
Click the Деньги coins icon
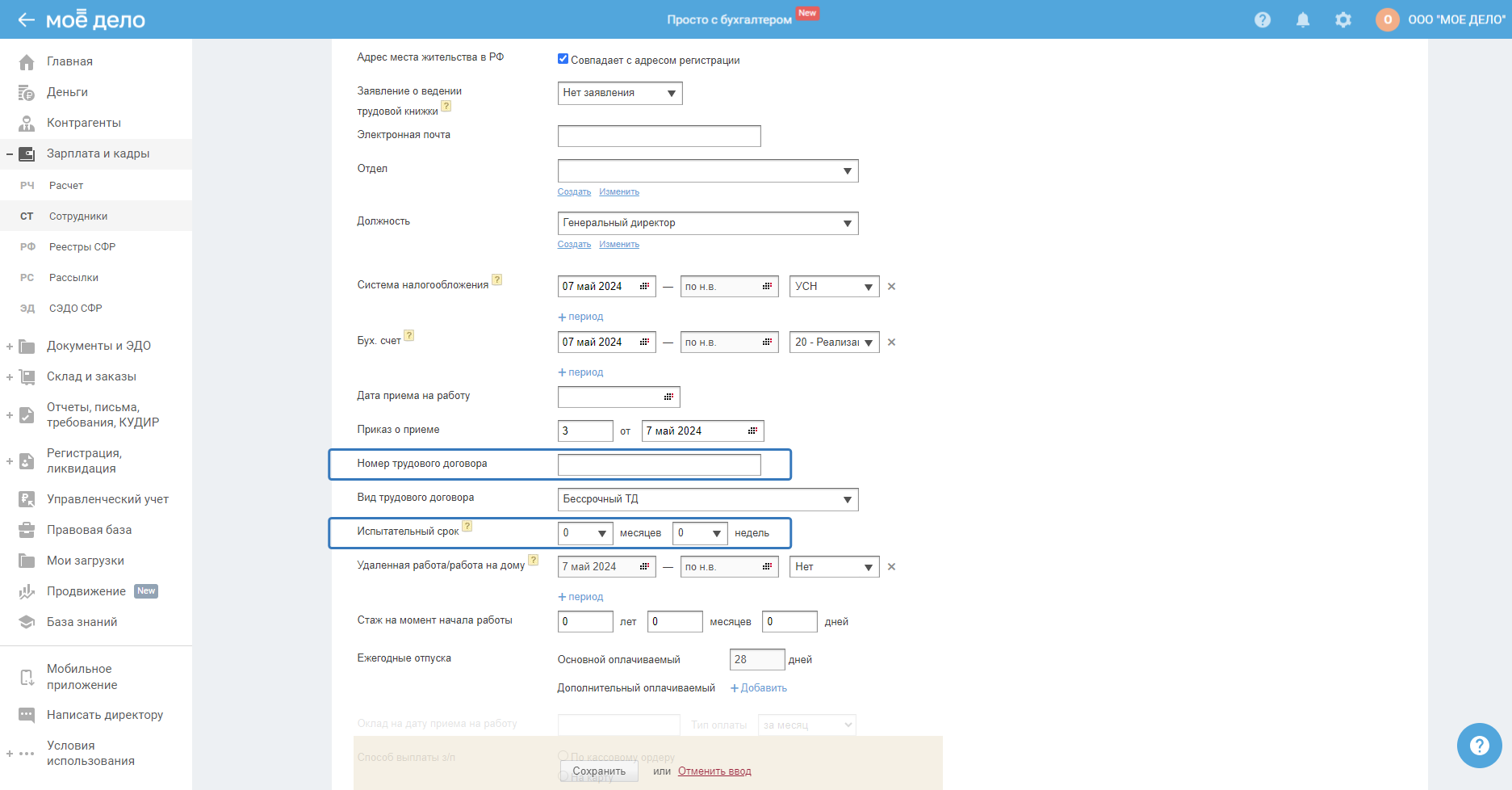tap(27, 93)
